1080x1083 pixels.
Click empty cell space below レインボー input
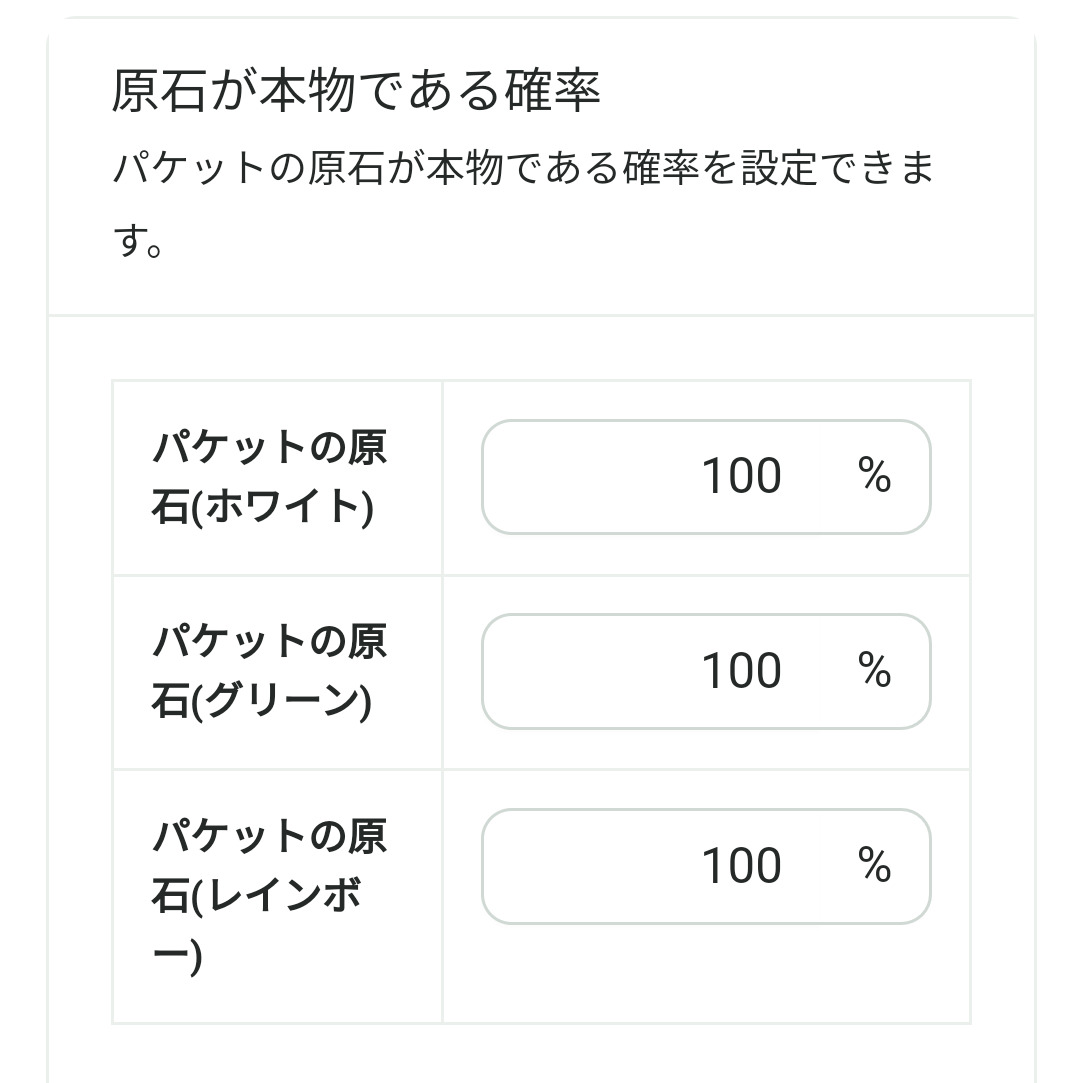tap(706, 975)
